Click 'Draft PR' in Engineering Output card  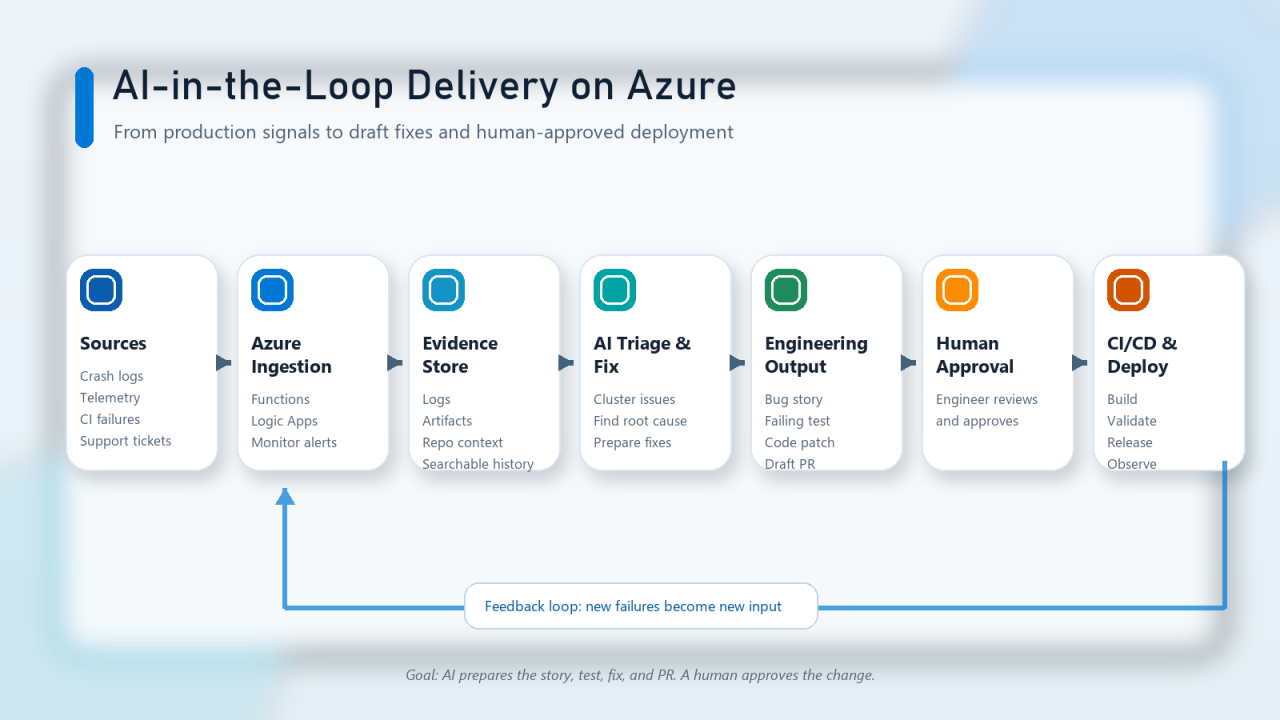pos(790,464)
